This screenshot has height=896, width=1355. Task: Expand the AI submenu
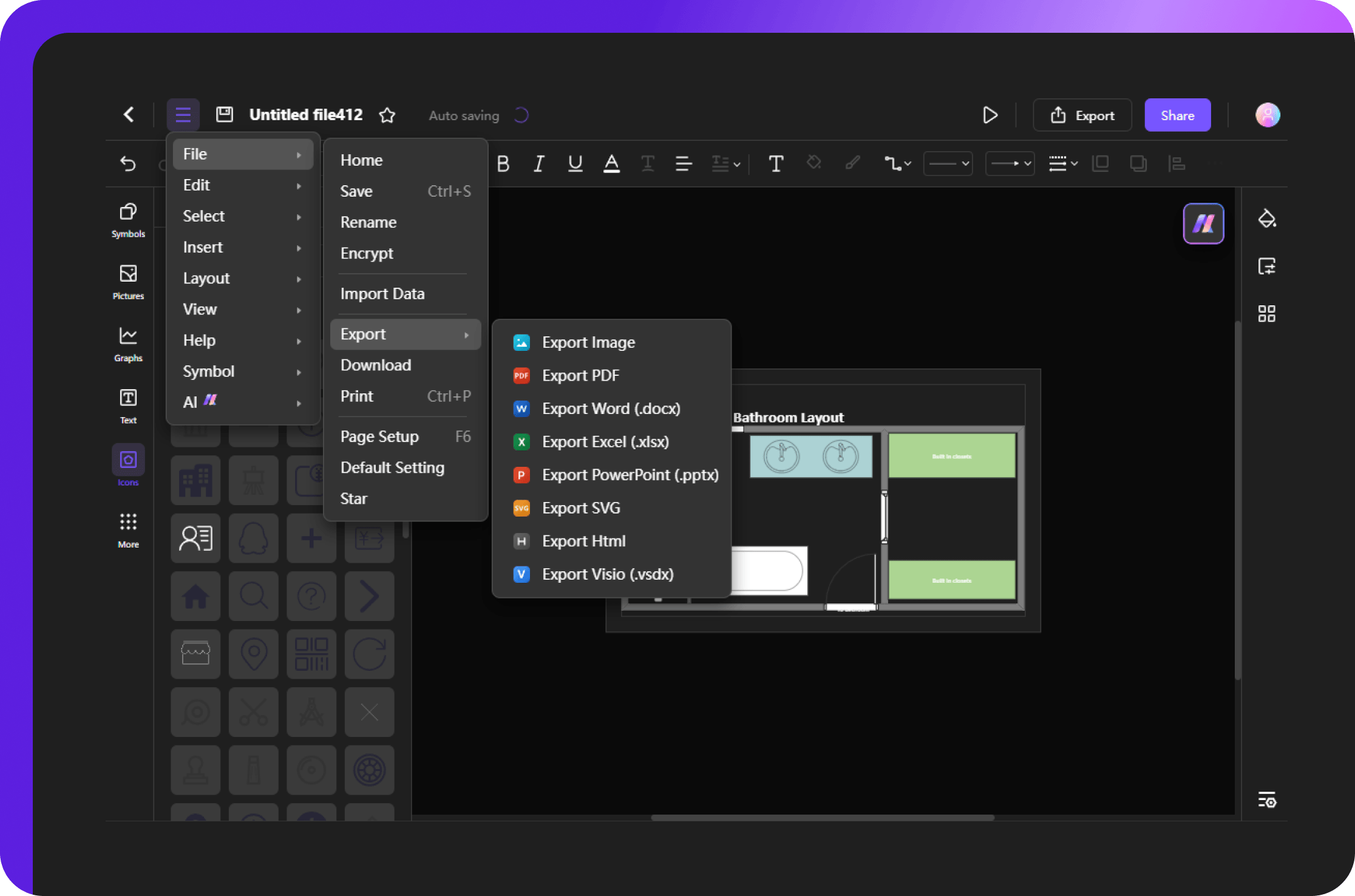tap(243, 402)
